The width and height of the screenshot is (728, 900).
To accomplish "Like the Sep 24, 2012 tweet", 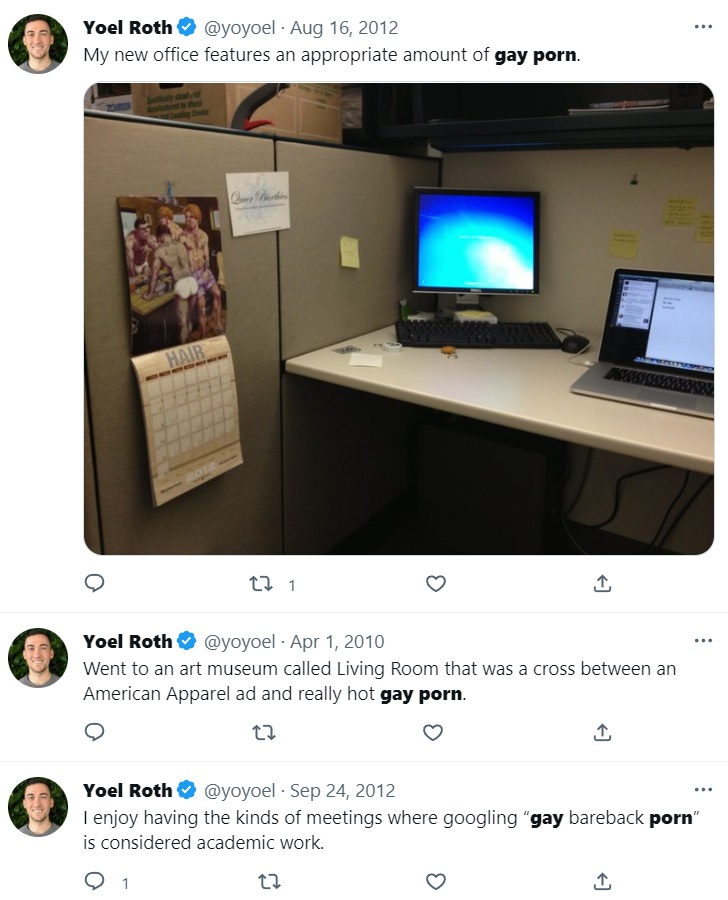I will coord(436,882).
